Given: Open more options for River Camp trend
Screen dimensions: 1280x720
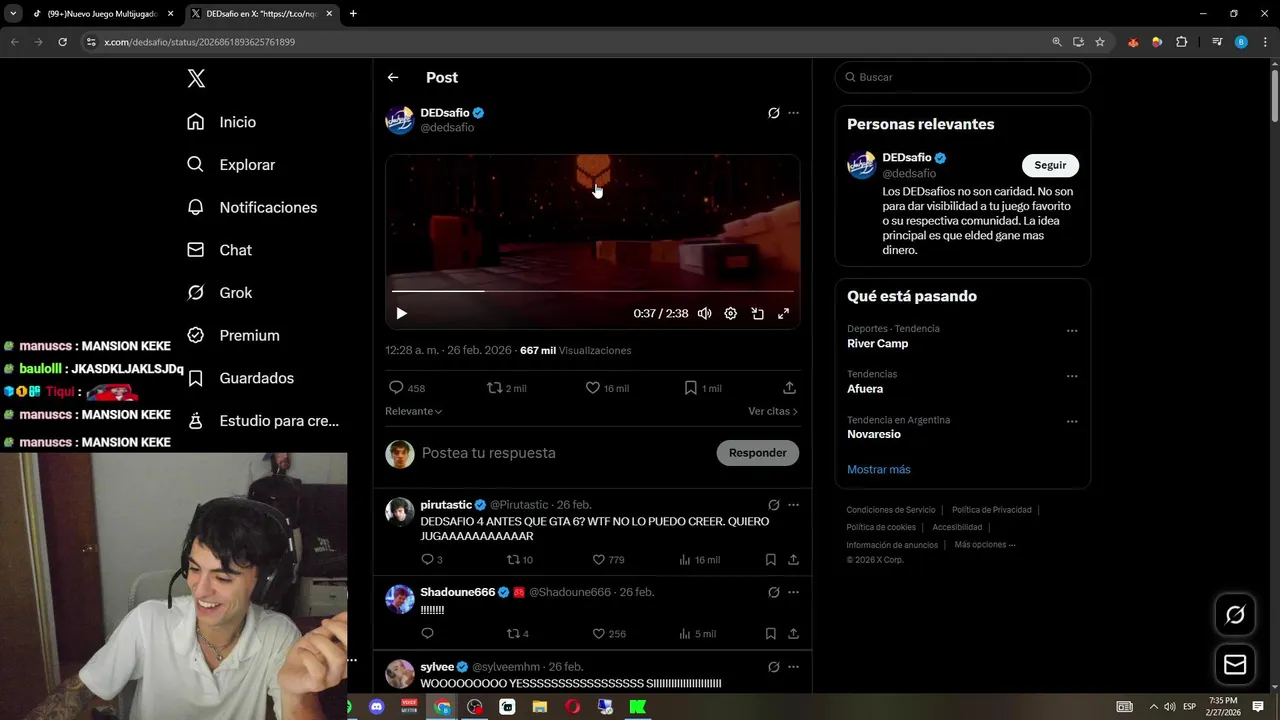Looking at the screenshot, I should 1072,331.
